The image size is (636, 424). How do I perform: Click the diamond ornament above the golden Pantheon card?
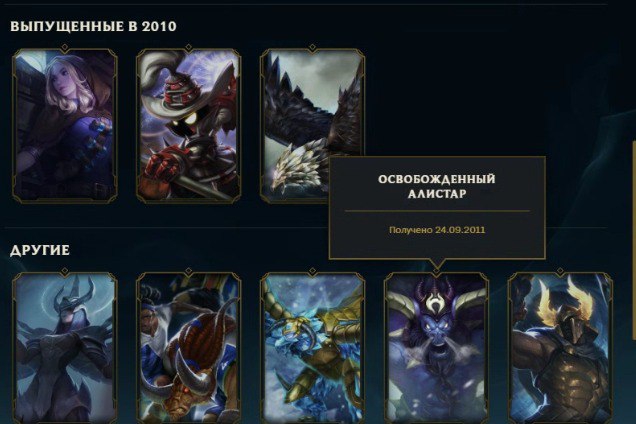click(x=560, y=271)
